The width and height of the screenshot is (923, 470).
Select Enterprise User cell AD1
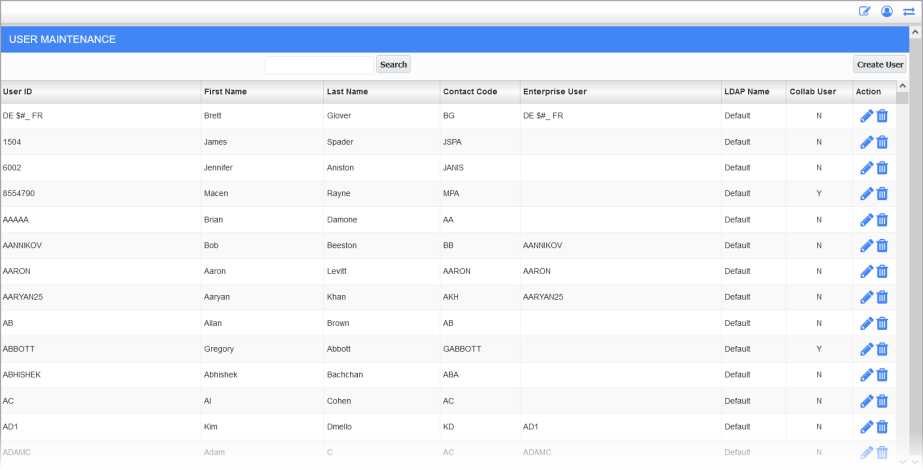point(530,426)
